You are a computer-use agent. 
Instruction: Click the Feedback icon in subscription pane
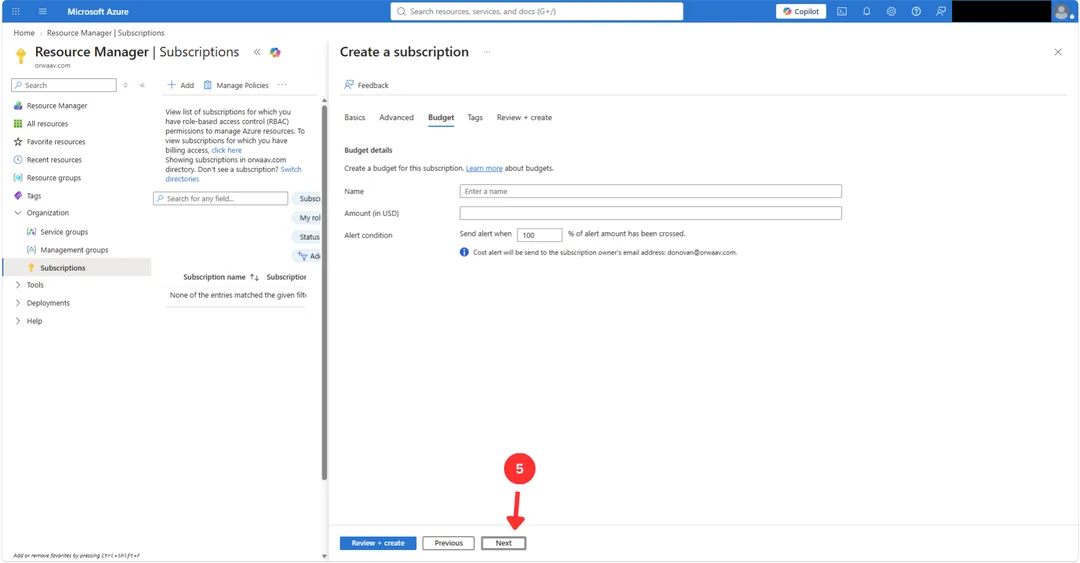[x=349, y=85]
